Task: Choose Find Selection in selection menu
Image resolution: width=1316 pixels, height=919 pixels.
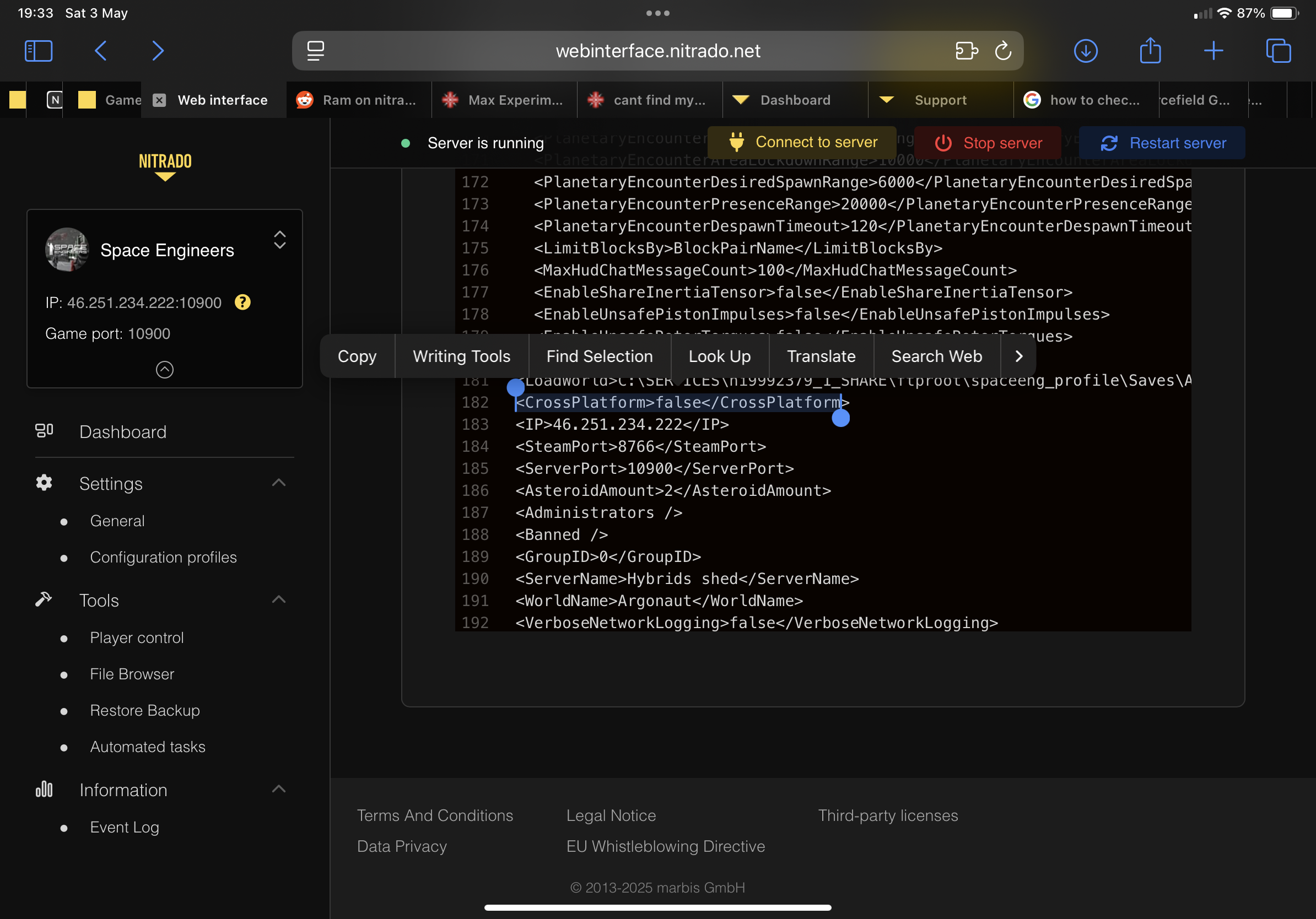Action: pos(600,356)
